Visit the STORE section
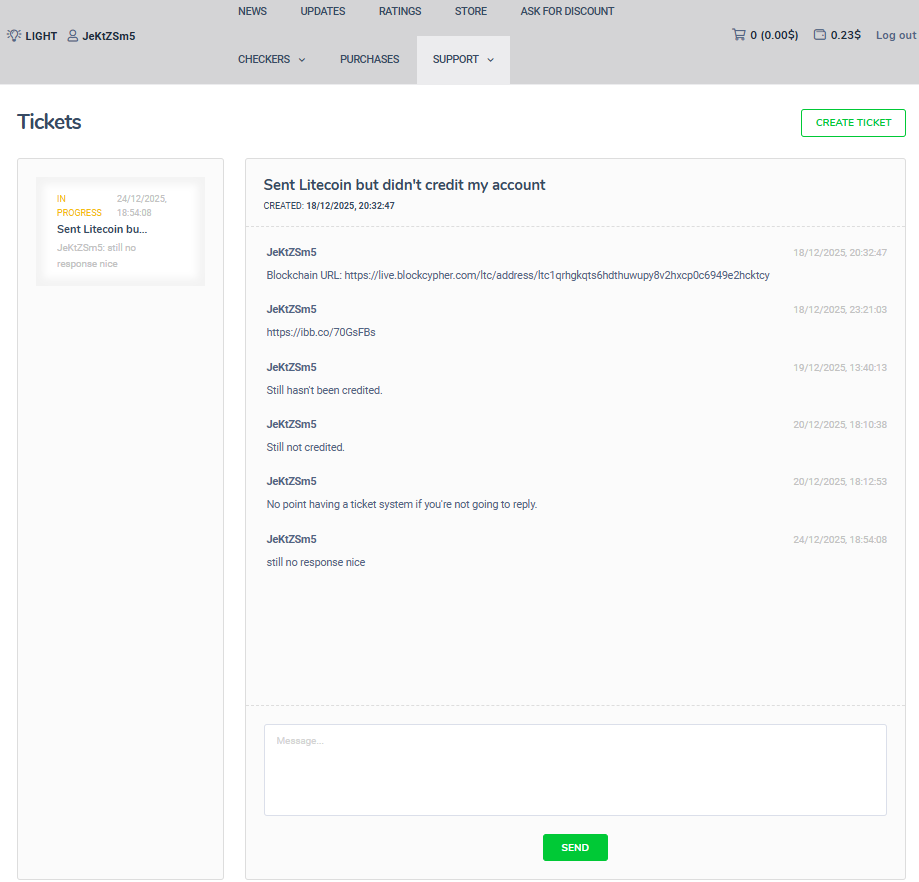 click(x=471, y=12)
